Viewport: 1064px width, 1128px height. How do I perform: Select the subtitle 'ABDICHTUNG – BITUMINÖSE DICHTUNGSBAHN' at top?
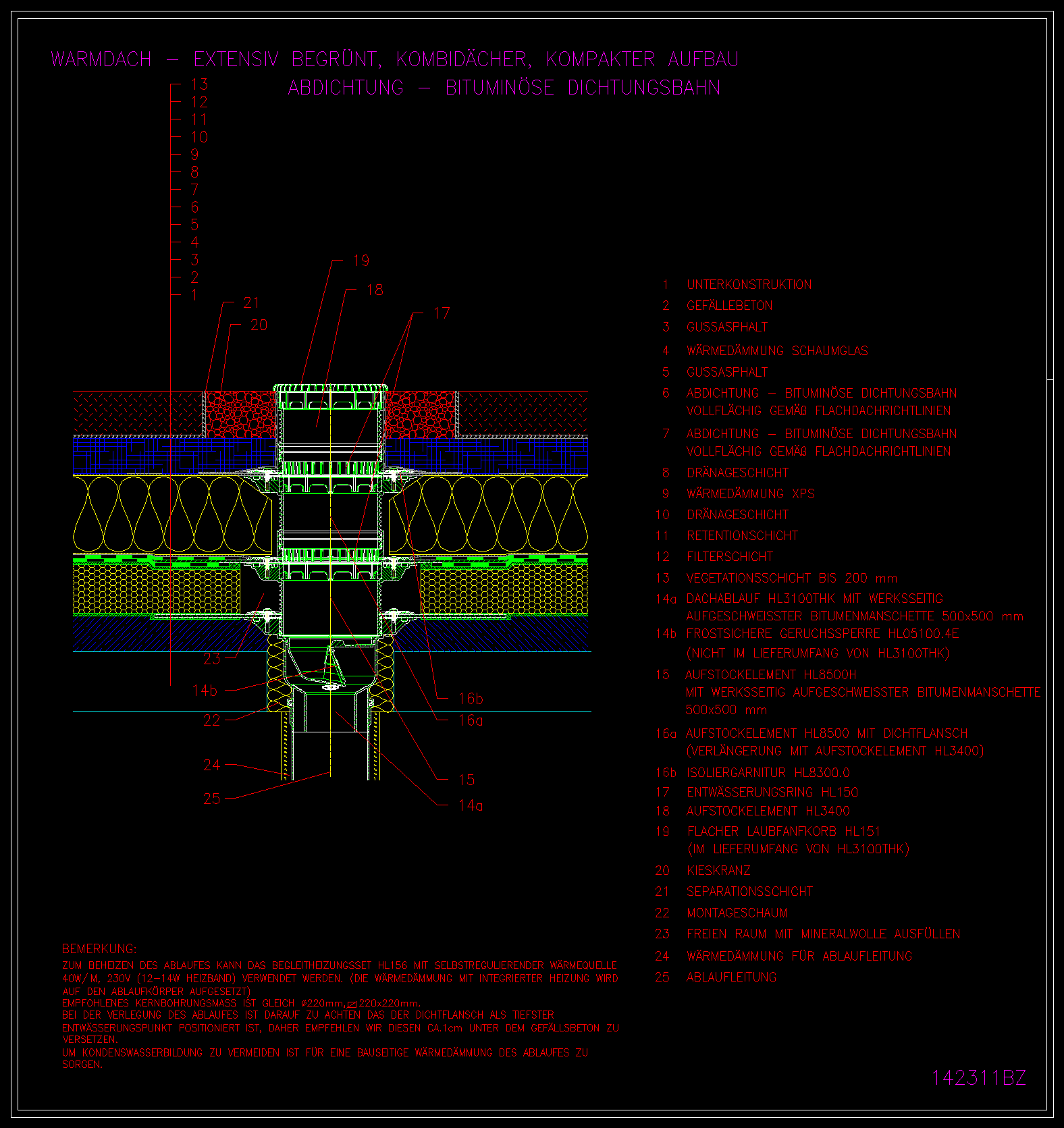[504, 88]
